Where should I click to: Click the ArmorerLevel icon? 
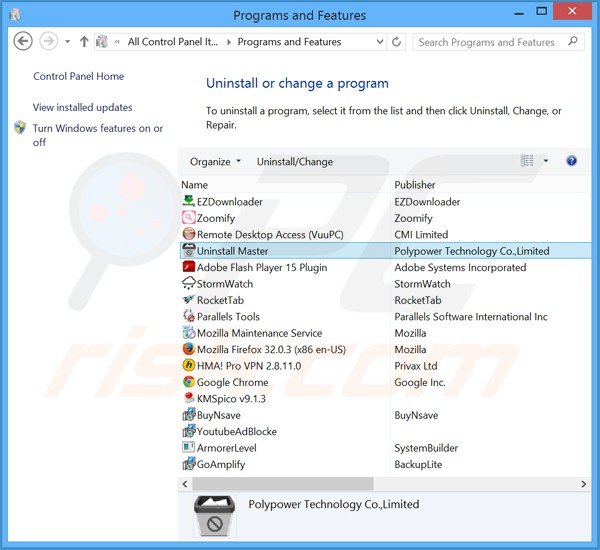coord(188,447)
